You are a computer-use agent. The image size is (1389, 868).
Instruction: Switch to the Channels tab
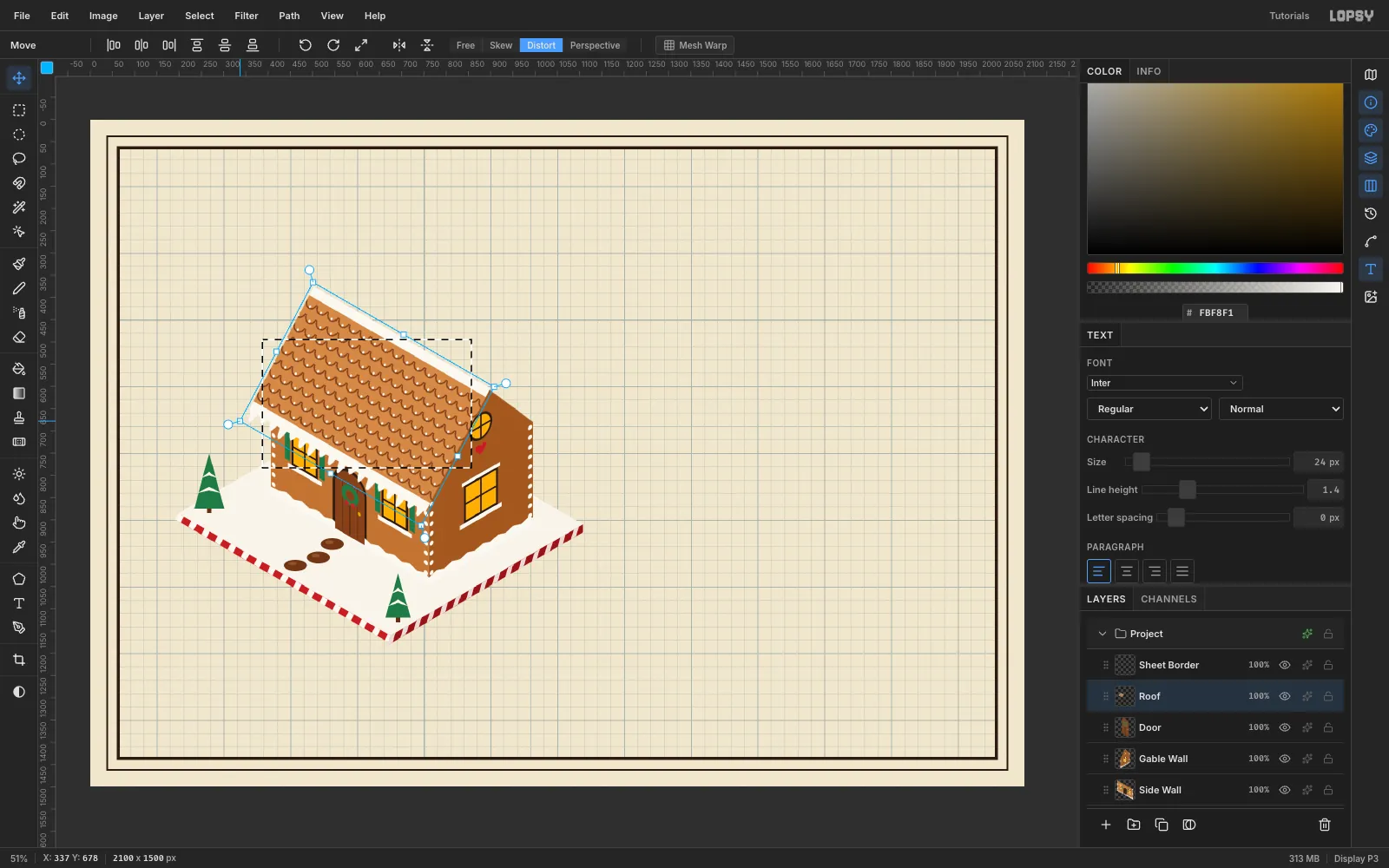pos(1168,599)
